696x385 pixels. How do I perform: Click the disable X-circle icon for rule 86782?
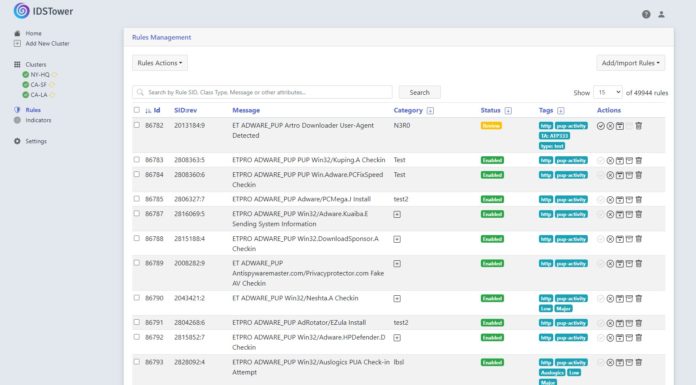pos(610,126)
